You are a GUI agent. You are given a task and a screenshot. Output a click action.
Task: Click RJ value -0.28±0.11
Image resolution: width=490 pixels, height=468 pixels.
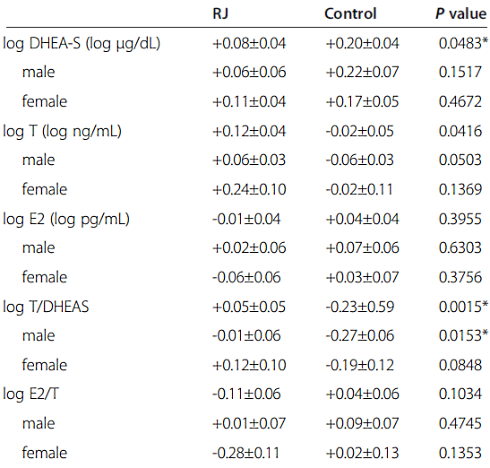coord(246,453)
